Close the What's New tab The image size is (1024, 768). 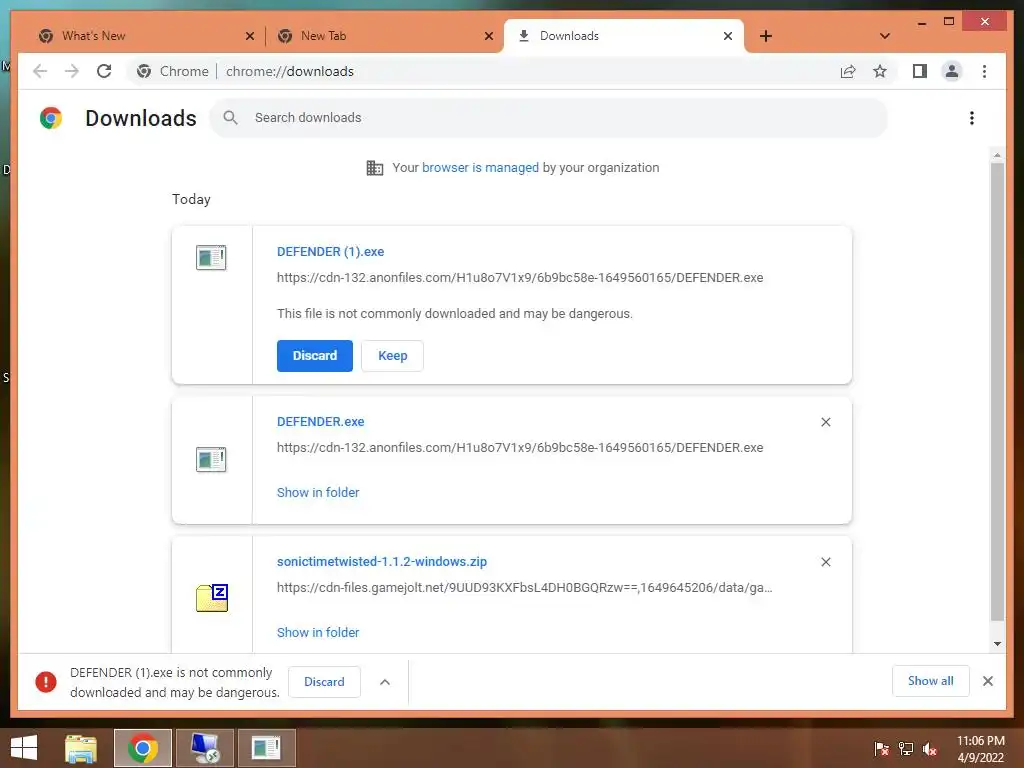coord(249,36)
